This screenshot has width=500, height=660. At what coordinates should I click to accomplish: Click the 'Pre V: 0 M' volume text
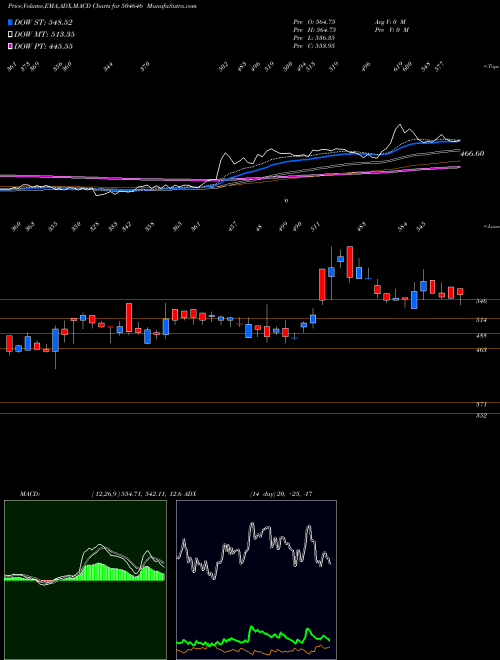pos(391,30)
